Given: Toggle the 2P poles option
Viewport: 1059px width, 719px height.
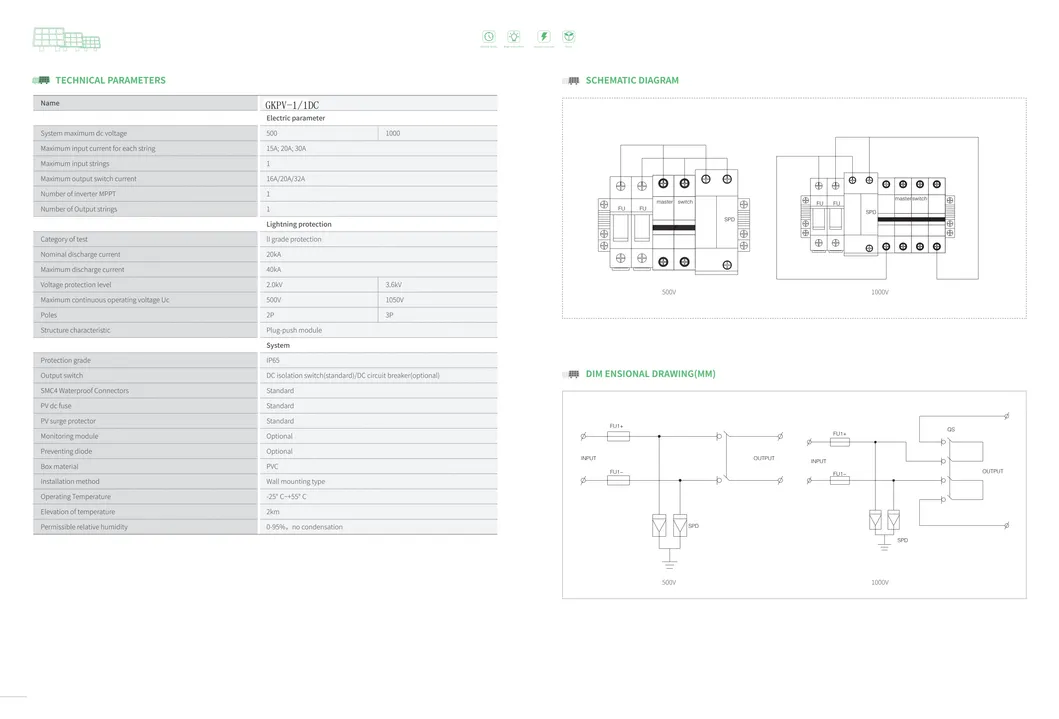Looking at the screenshot, I should 268,314.
